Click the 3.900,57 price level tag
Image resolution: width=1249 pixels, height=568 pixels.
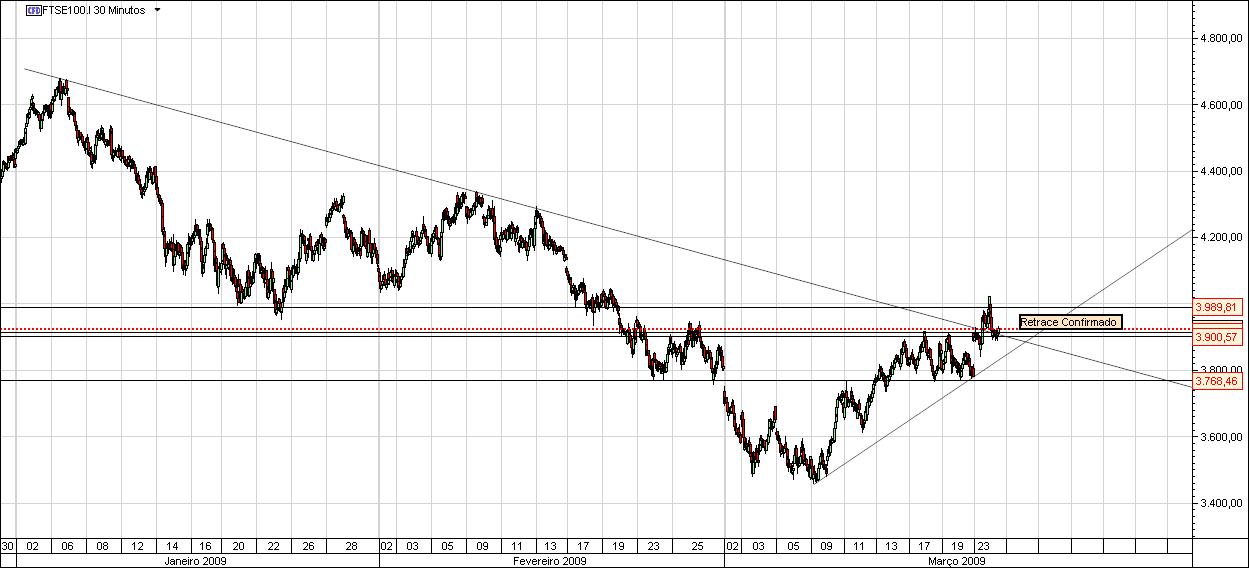pyautogui.click(x=1217, y=337)
